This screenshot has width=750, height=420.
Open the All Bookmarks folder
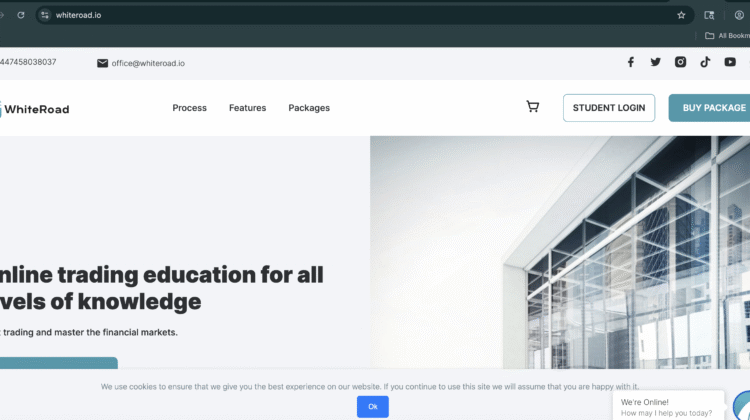click(727, 36)
